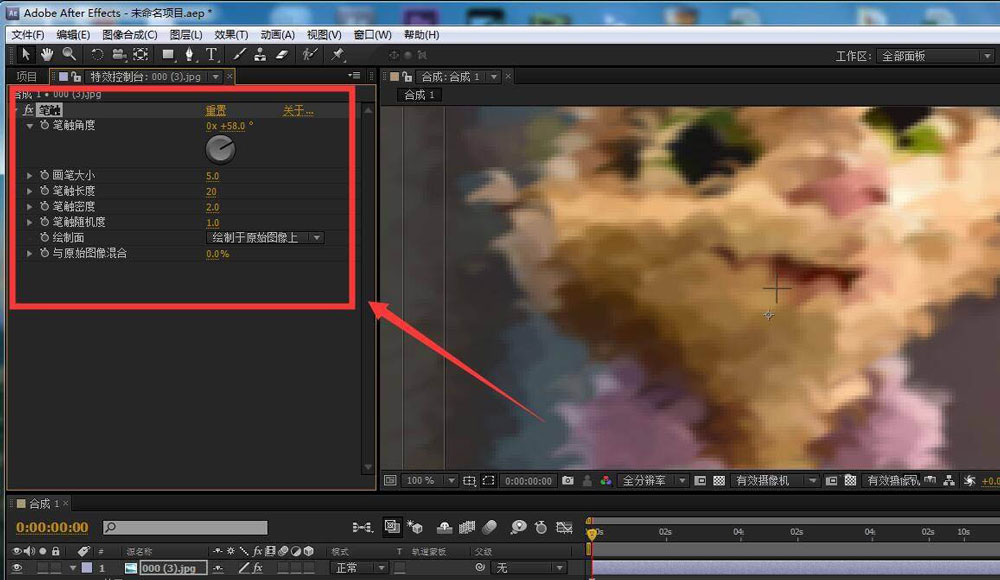Viewport: 1000px width, 580px height.
Task: Select the Horizontal Type tool
Action: click(212, 55)
